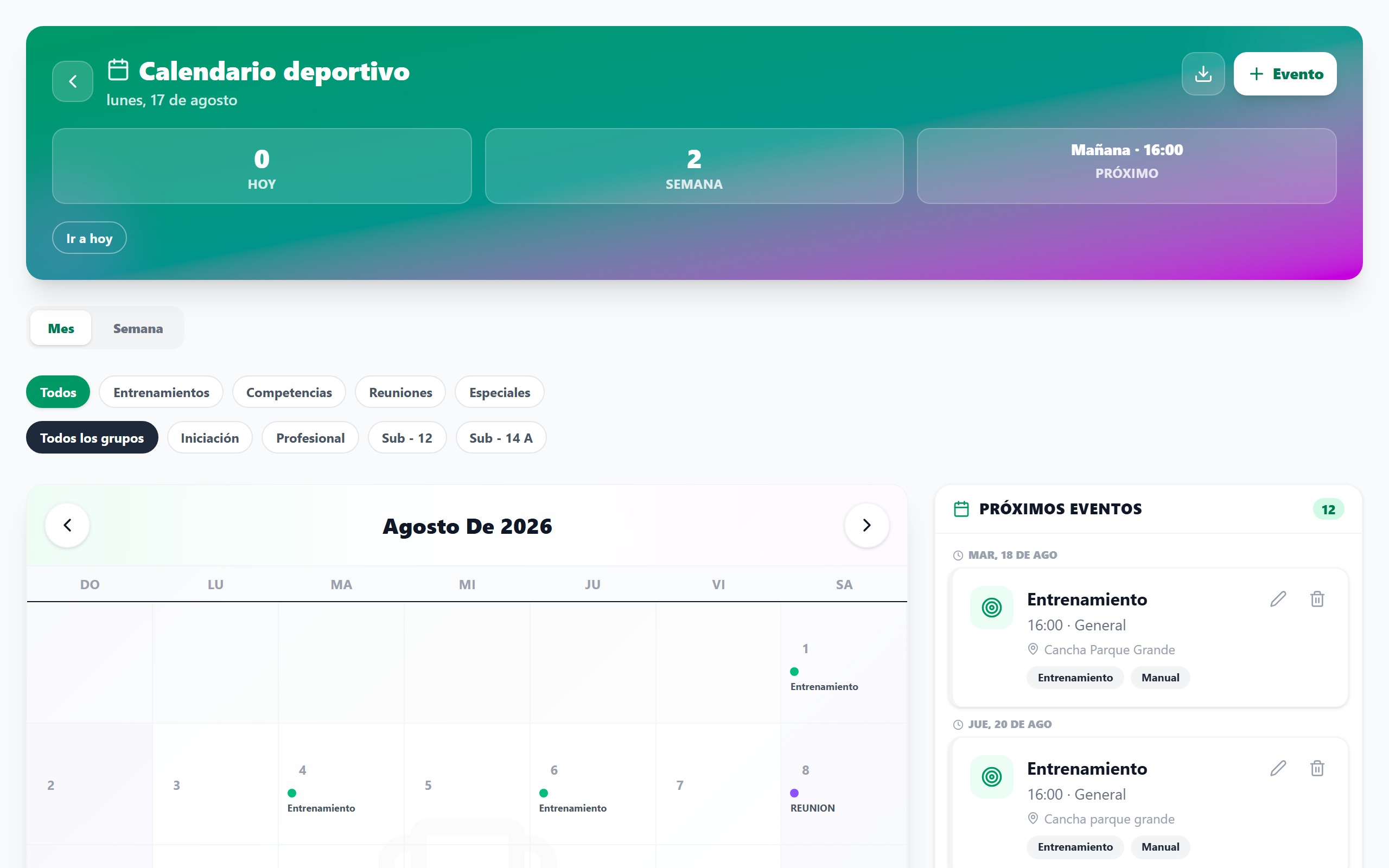The width and height of the screenshot is (1389, 868).
Task: Select day 7 in the calendar grid
Action: click(718, 784)
